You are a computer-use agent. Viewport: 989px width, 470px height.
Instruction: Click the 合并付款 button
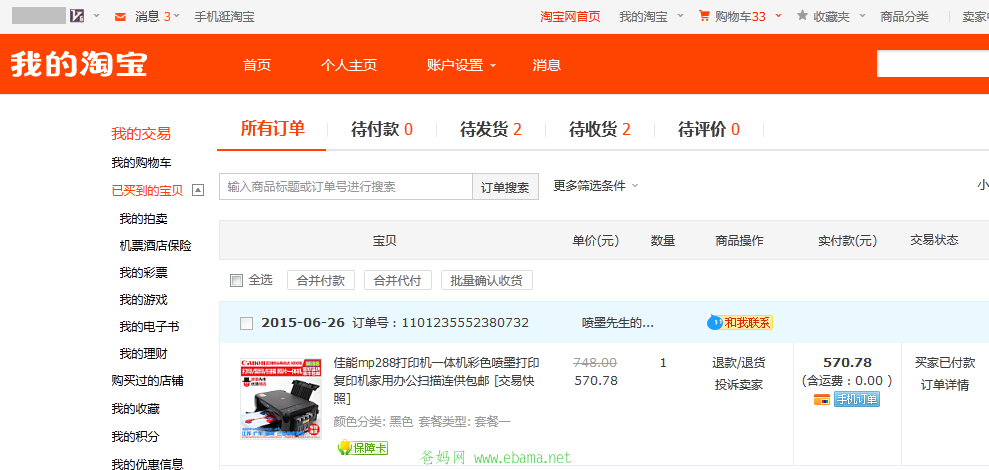320,281
